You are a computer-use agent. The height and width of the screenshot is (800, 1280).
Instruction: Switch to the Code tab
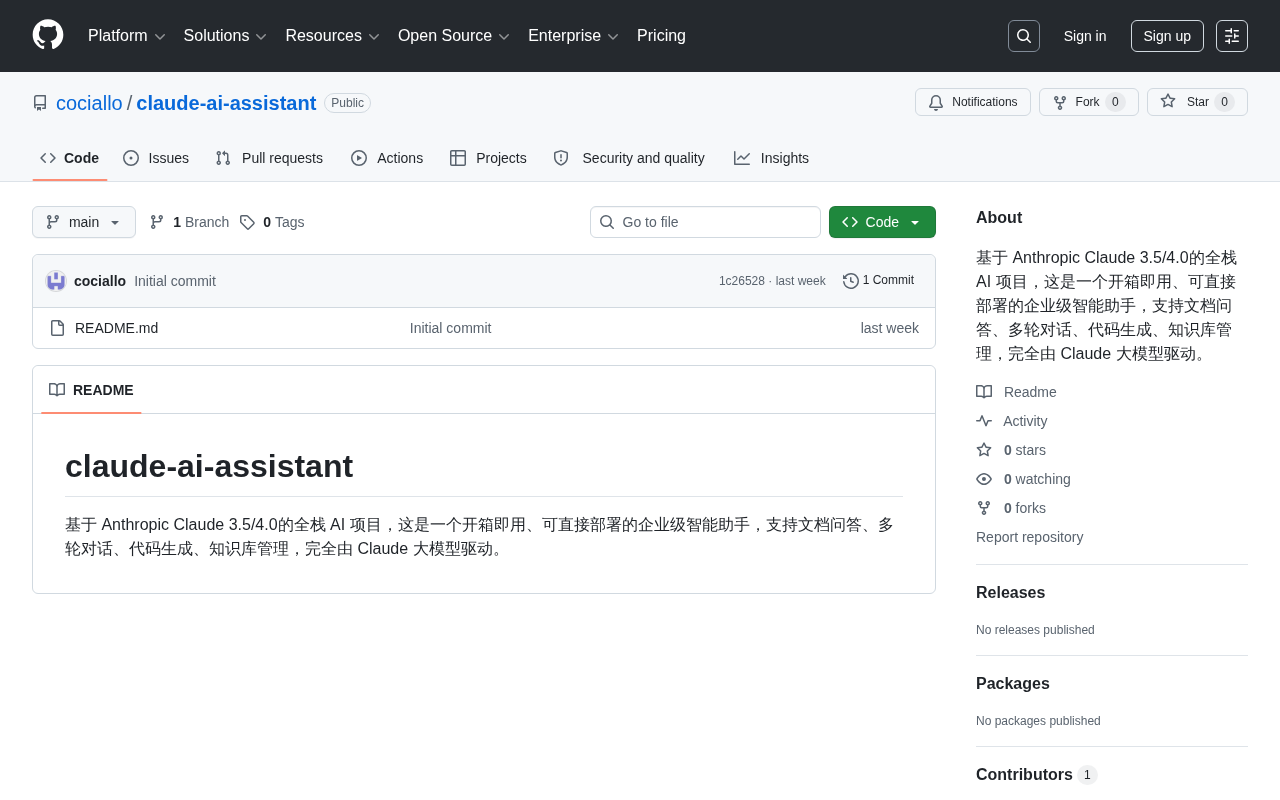(70, 158)
